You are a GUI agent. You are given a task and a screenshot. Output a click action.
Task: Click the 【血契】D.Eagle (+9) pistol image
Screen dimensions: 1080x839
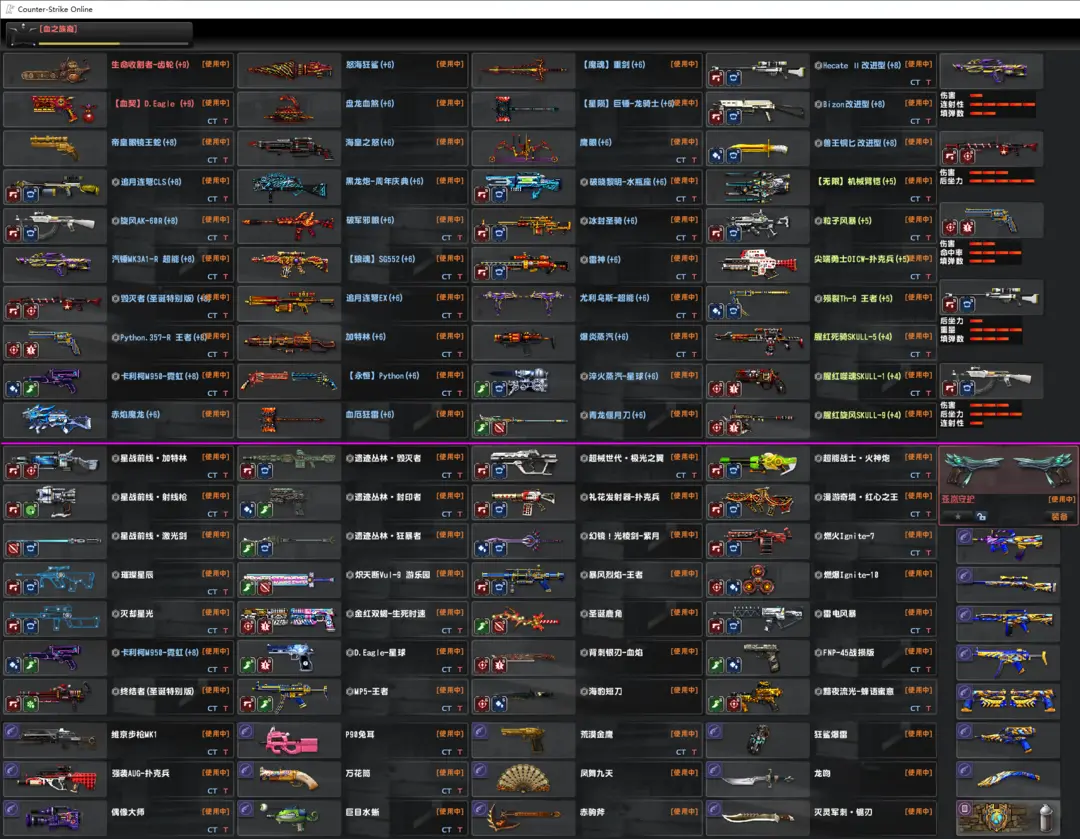(x=62, y=109)
